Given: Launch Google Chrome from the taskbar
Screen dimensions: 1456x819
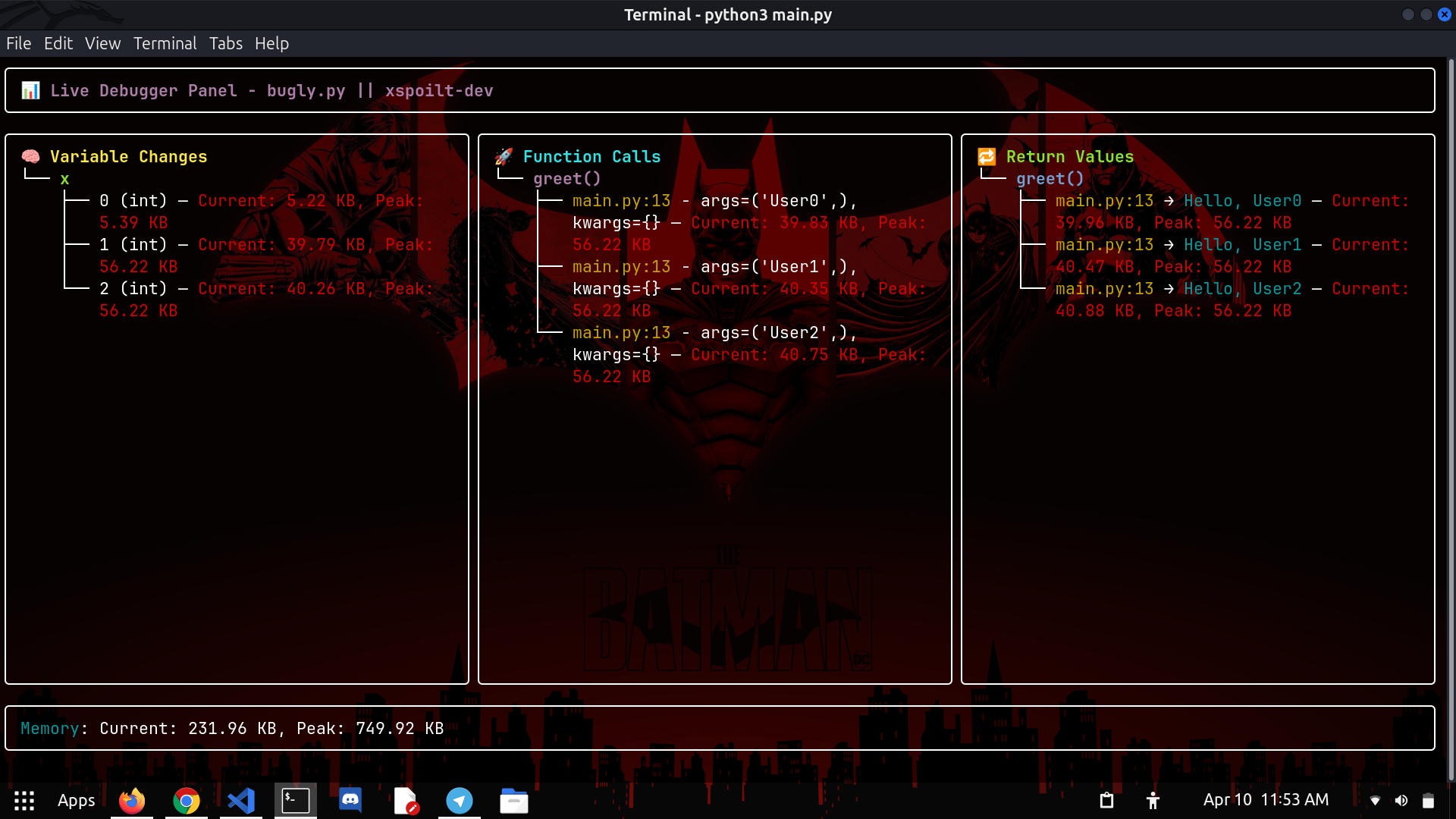Looking at the screenshot, I should coord(187,801).
